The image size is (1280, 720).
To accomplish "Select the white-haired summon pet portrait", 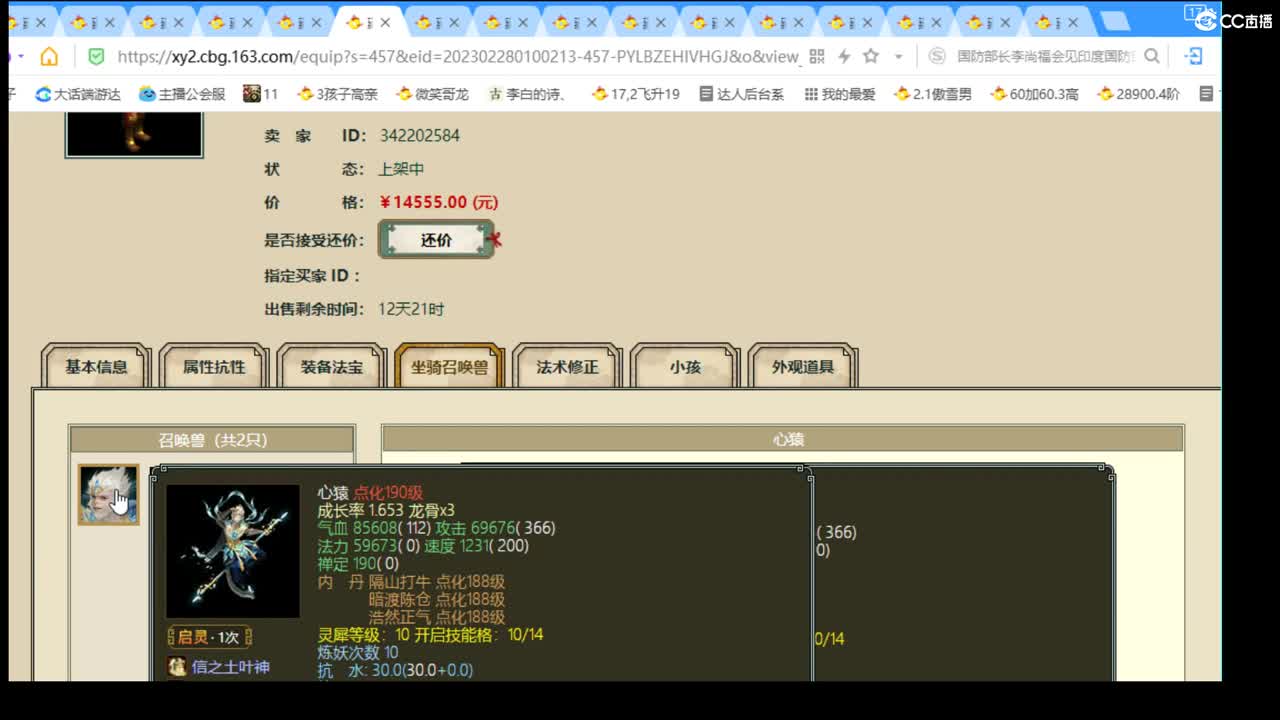I will (x=109, y=495).
